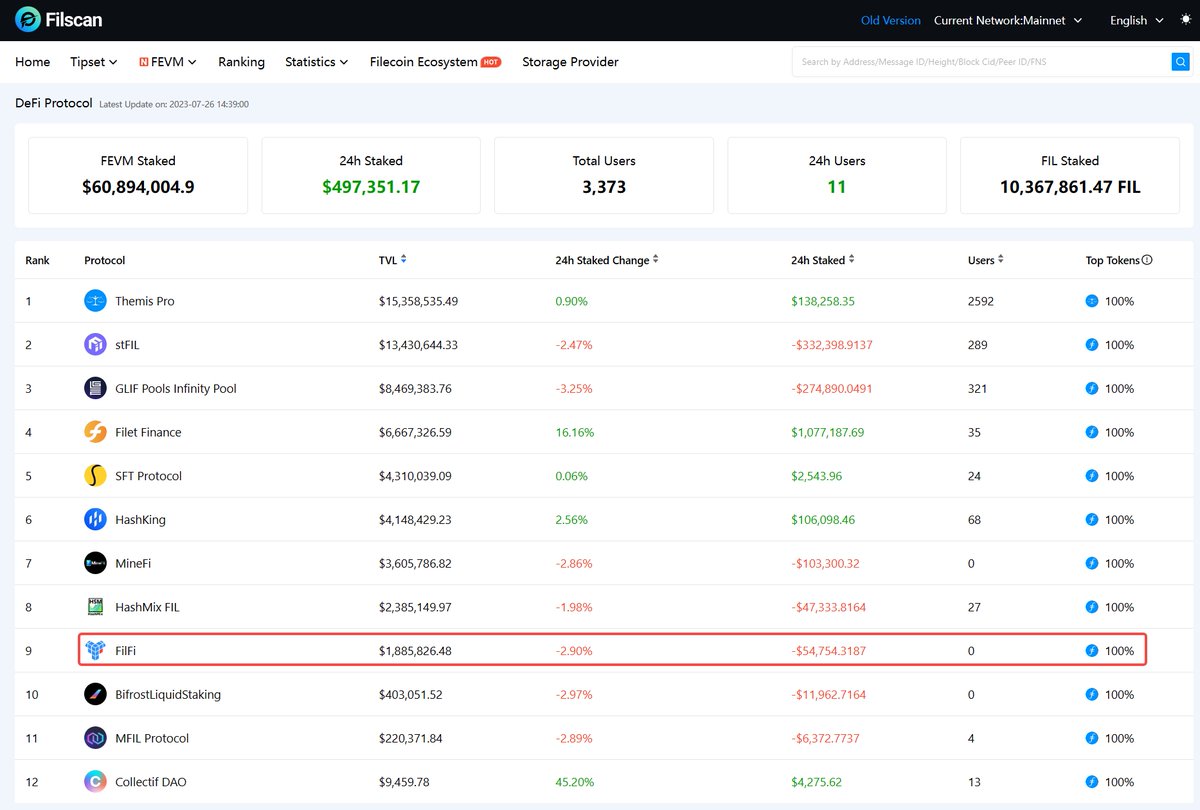Click stFIL's Filecoin token icon
1200x810 pixels.
[x=1092, y=345]
